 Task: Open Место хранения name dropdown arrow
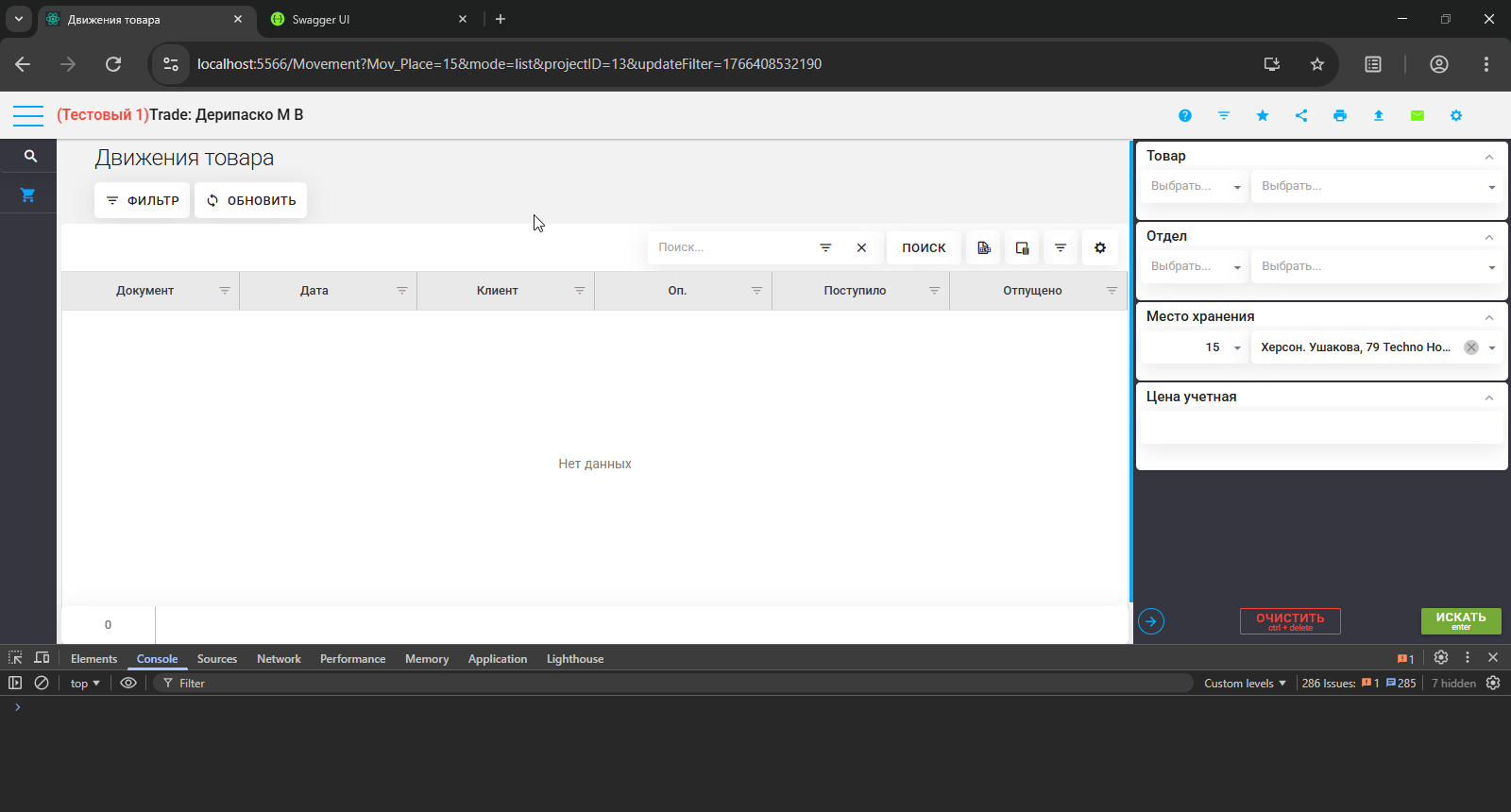(x=1492, y=348)
